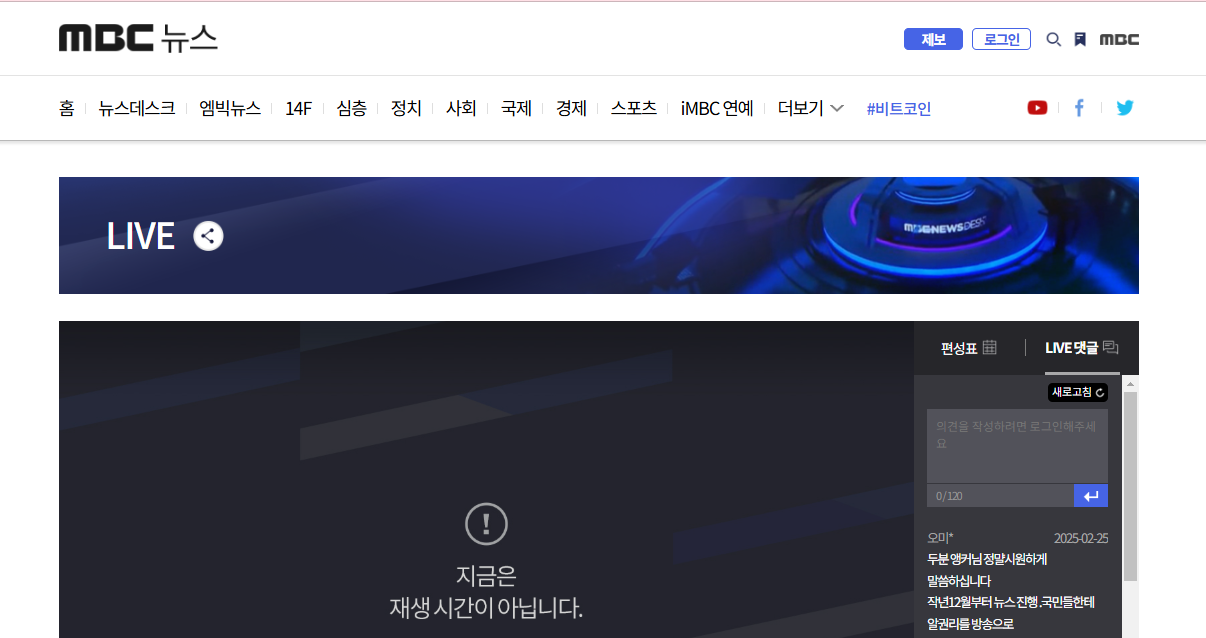The height and width of the screenshot is (638, 1206).
Task: Open MBC News Facebook page icon
Action: (x=1079, y=107)
